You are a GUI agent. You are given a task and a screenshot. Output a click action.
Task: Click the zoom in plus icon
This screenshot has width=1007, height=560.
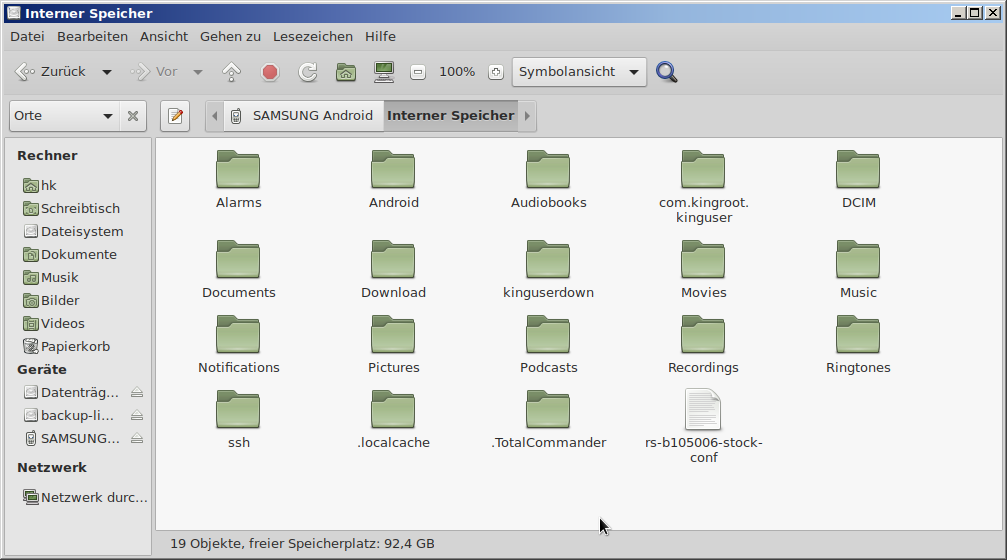coord(495,72)
